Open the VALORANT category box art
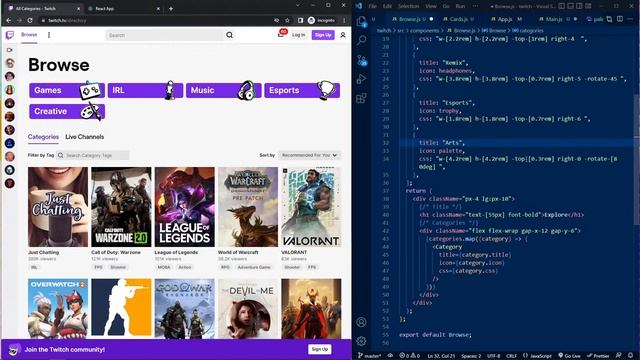Viewport: 640px width, 360px height. 311,207
